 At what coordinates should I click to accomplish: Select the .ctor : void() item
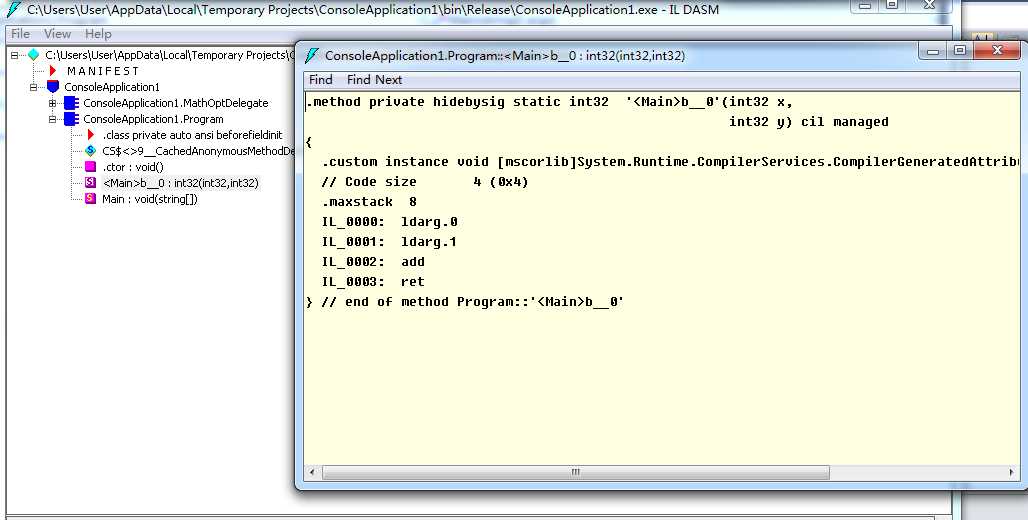tap(132, 167)
